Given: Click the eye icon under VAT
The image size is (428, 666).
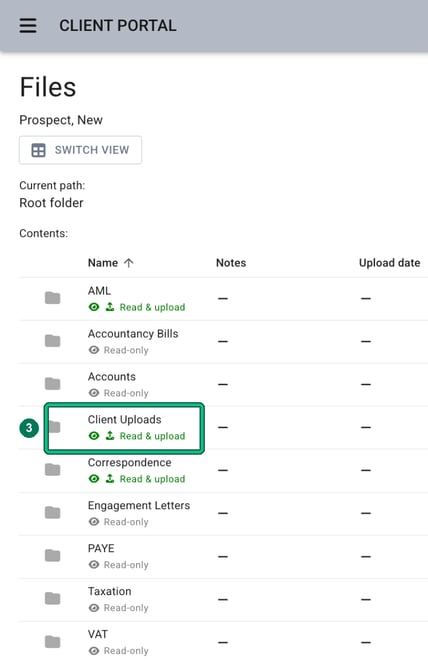Looking at the screenshot, I should (x=94, y=651).
